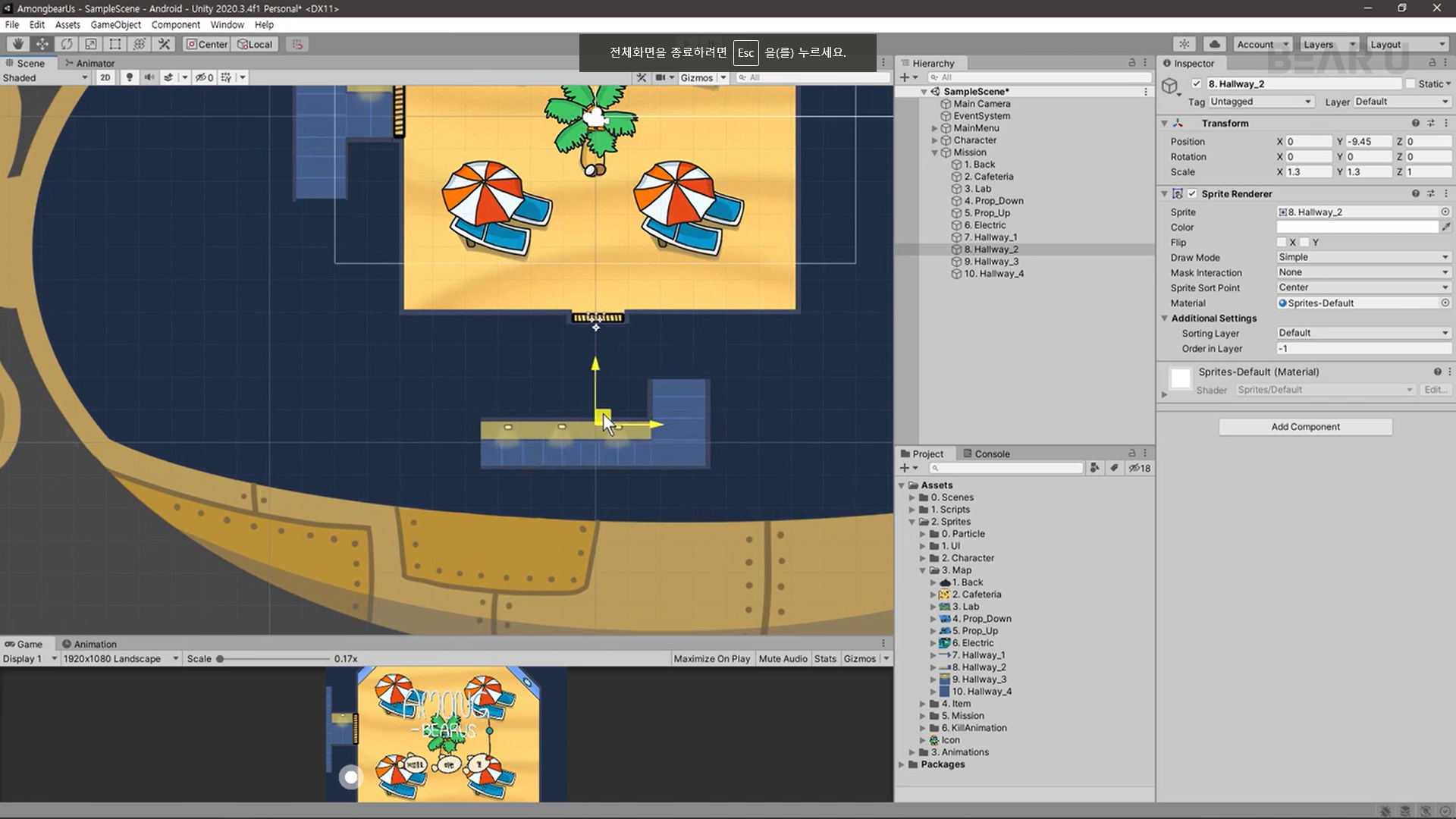The width and height of the screenshot is (1456, 819).
Task: Select the Hand tool
Action: (x=18, y=44)
